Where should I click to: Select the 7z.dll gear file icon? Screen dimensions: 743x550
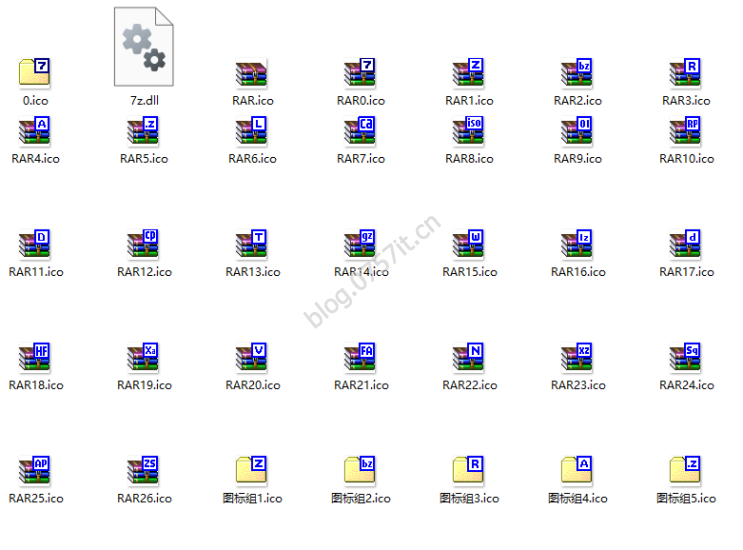[x=144, y=46]
